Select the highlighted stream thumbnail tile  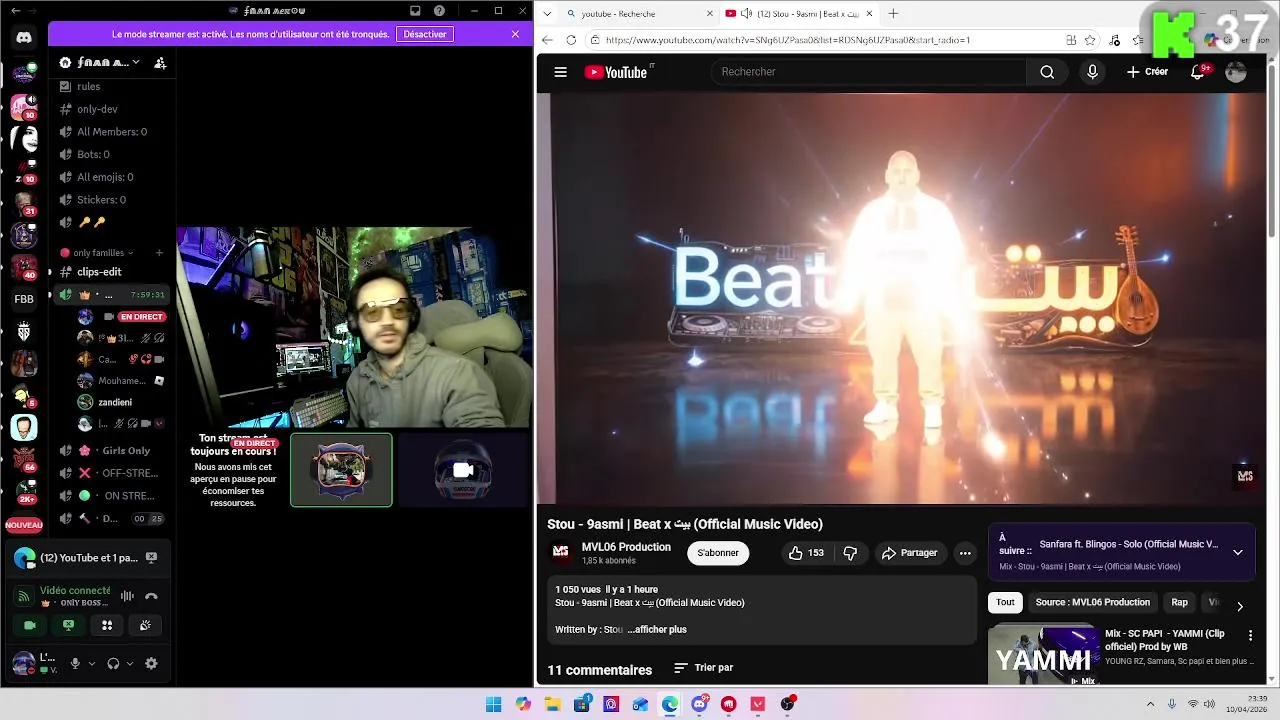tap(341, 470)
